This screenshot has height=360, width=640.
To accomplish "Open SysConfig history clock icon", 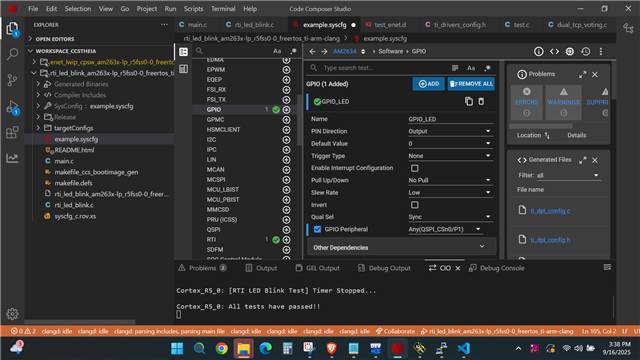I will 586,51.
